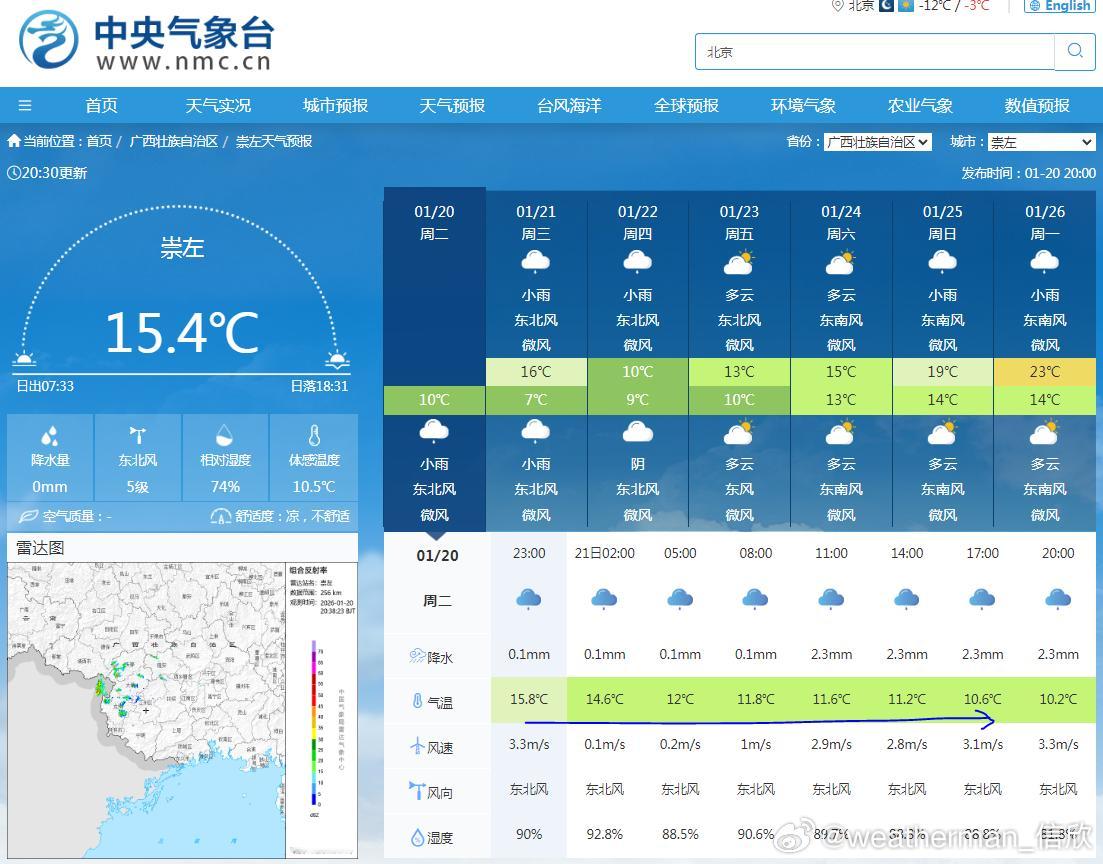Select the 天气实况 menu item

pos(218,104)
